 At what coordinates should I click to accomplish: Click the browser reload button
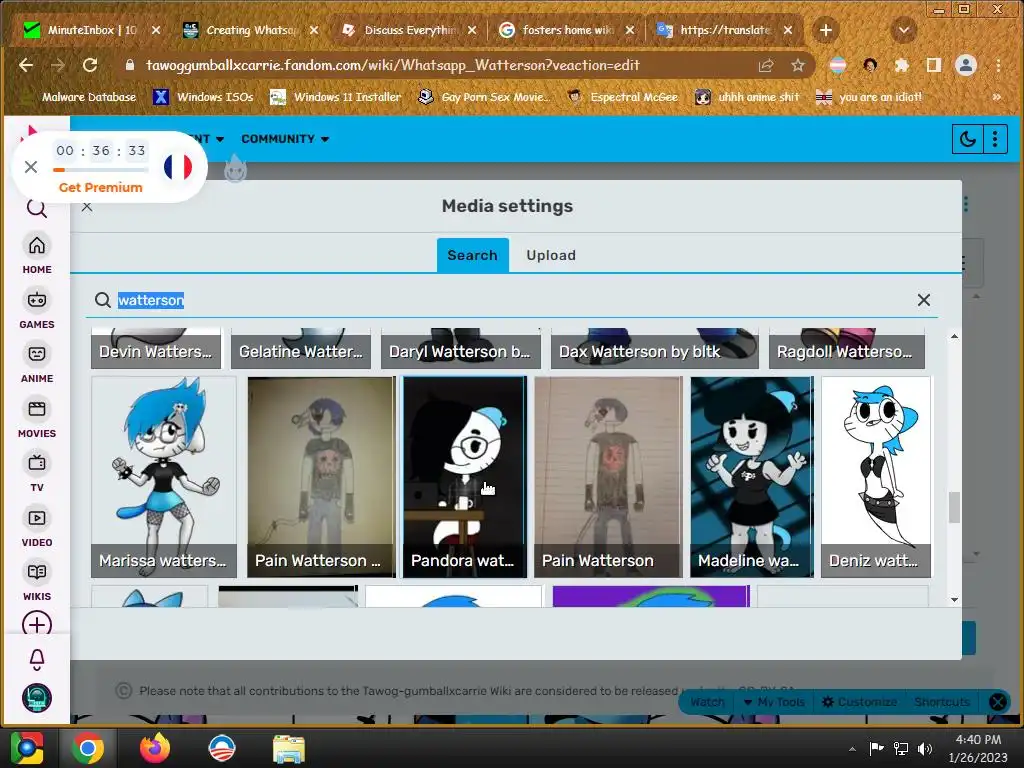[90, 65]
